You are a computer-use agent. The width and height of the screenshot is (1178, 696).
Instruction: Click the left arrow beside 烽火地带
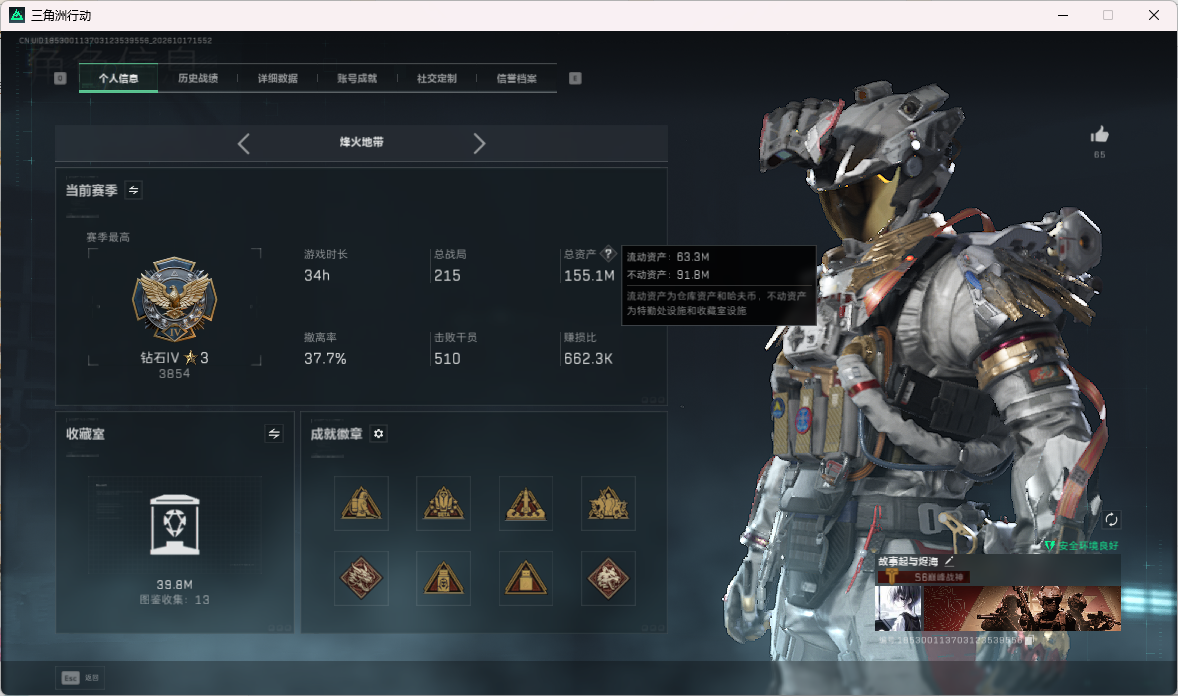(x=243, y=144)
